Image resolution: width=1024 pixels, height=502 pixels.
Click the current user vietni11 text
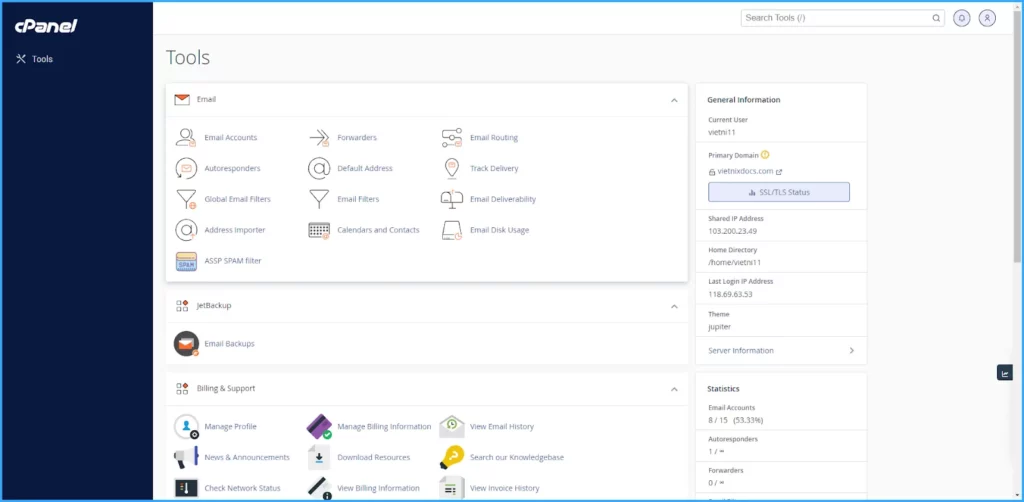(722, 132)
